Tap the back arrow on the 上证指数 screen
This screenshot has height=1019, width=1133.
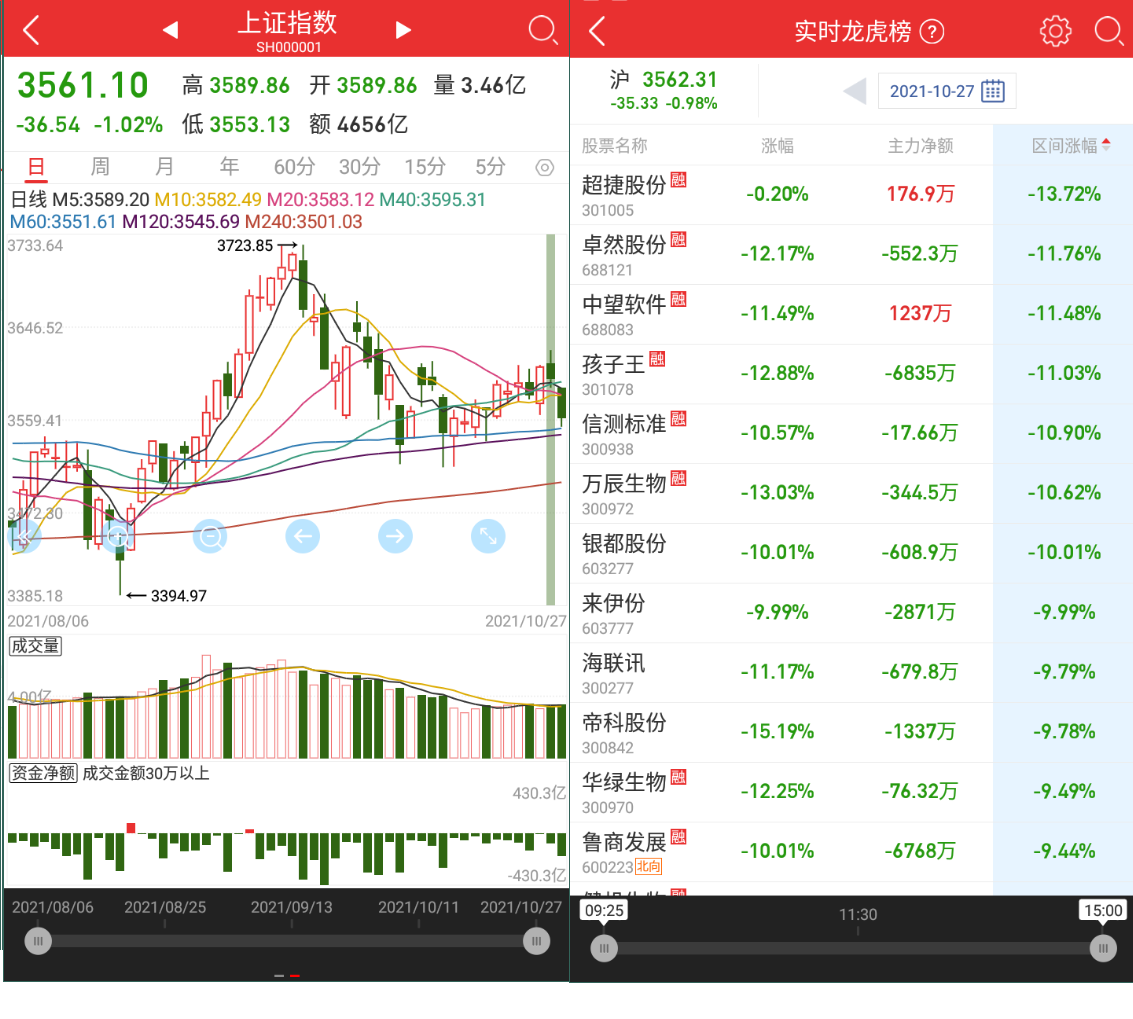[x=31, y=30]
